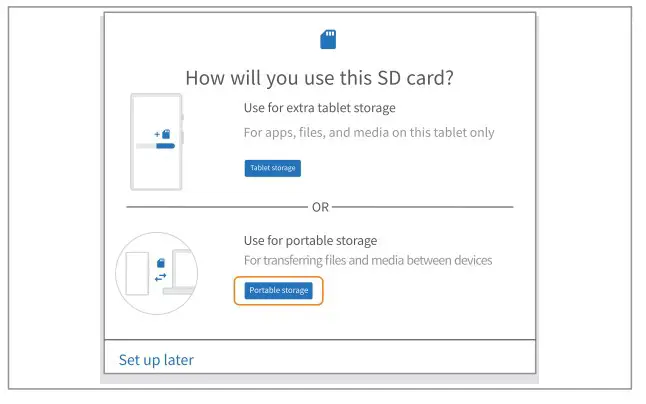646x404 pixels.
Task: Click the small SD card above transfer arrows
Action: (161, 262)
